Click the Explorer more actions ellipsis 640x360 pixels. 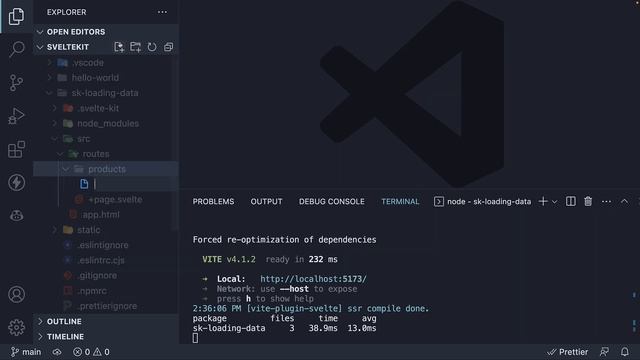pyautogui.click(x=162, y=12)
